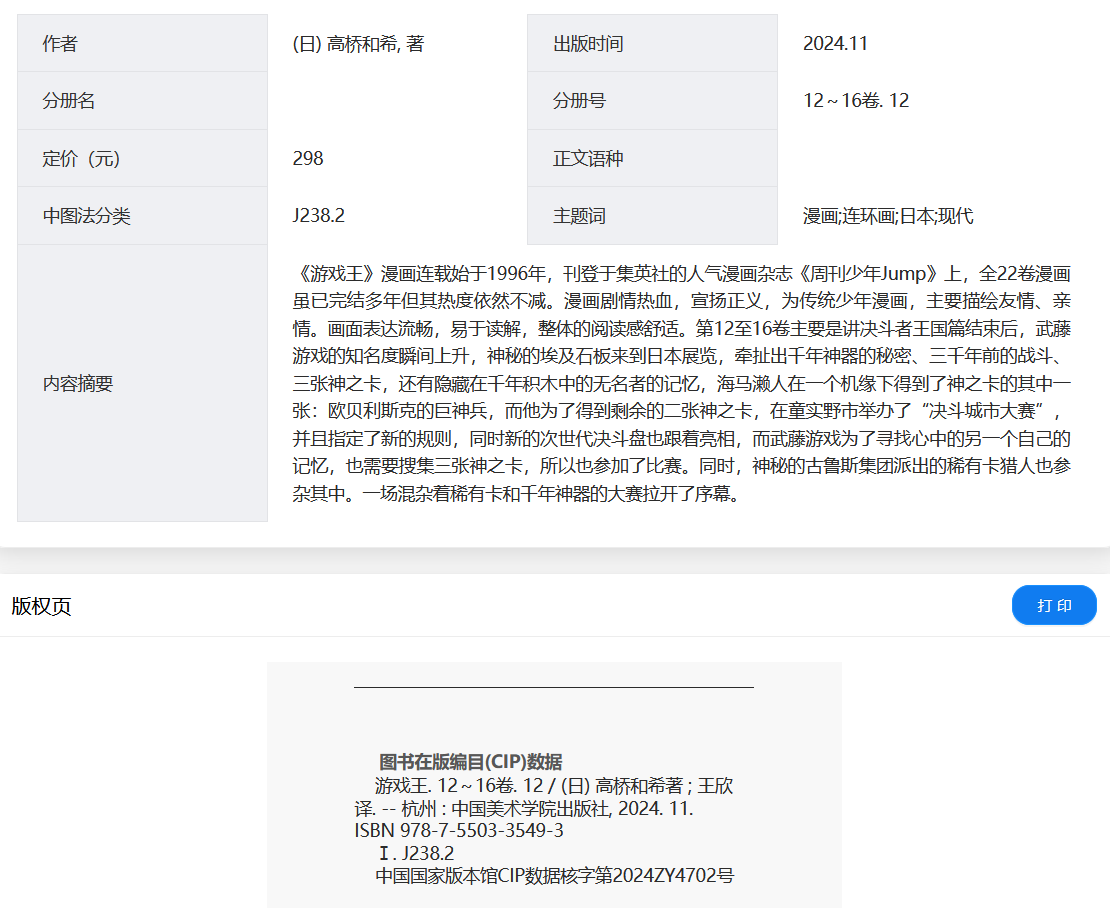The height and width of the screenshot is (908, 1110).
Task: Click the 打印 print button
Action: (x=1054, y=605)
